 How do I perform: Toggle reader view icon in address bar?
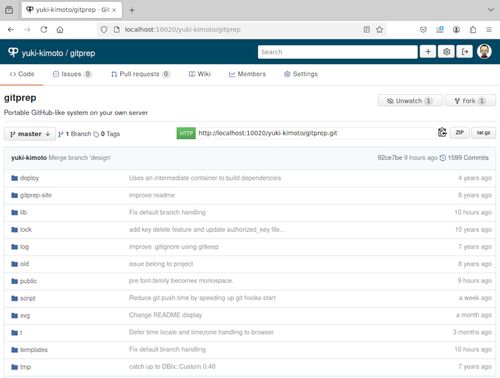367,30
